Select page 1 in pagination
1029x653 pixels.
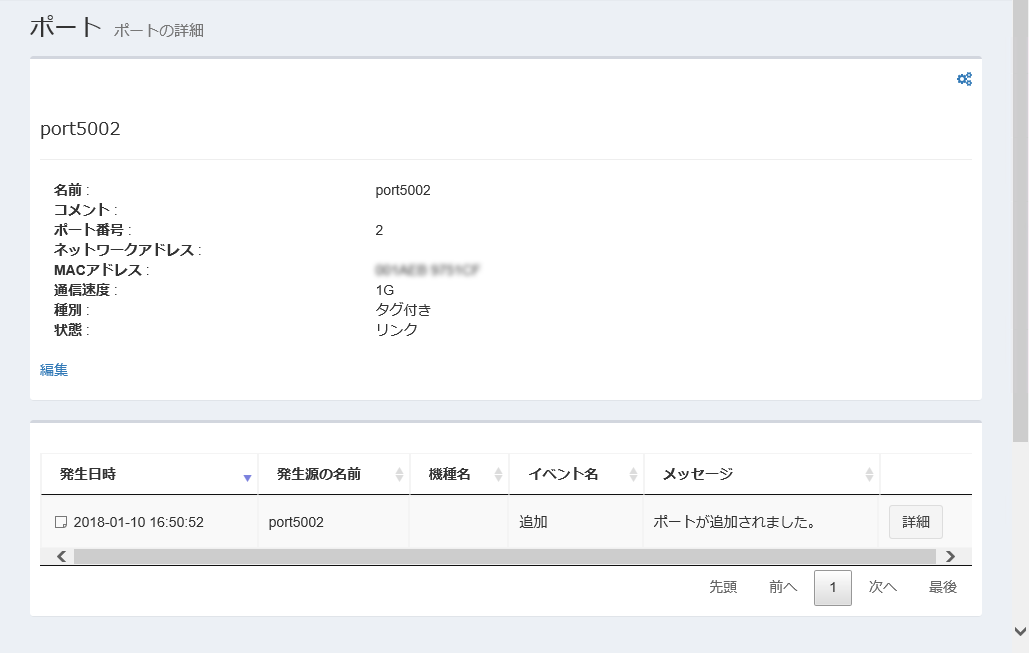(832, 588)
